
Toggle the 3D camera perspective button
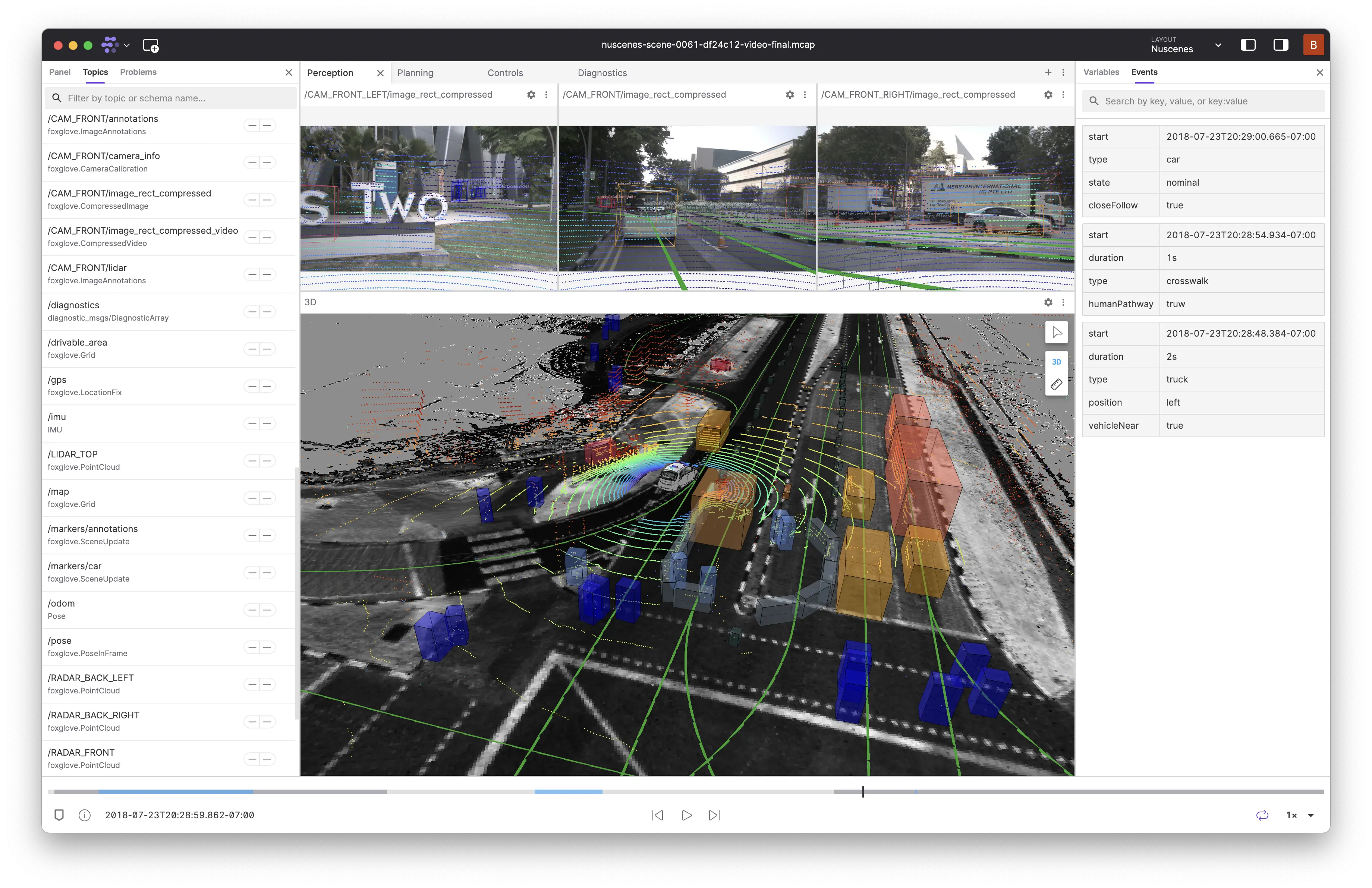click(1056, 362)
